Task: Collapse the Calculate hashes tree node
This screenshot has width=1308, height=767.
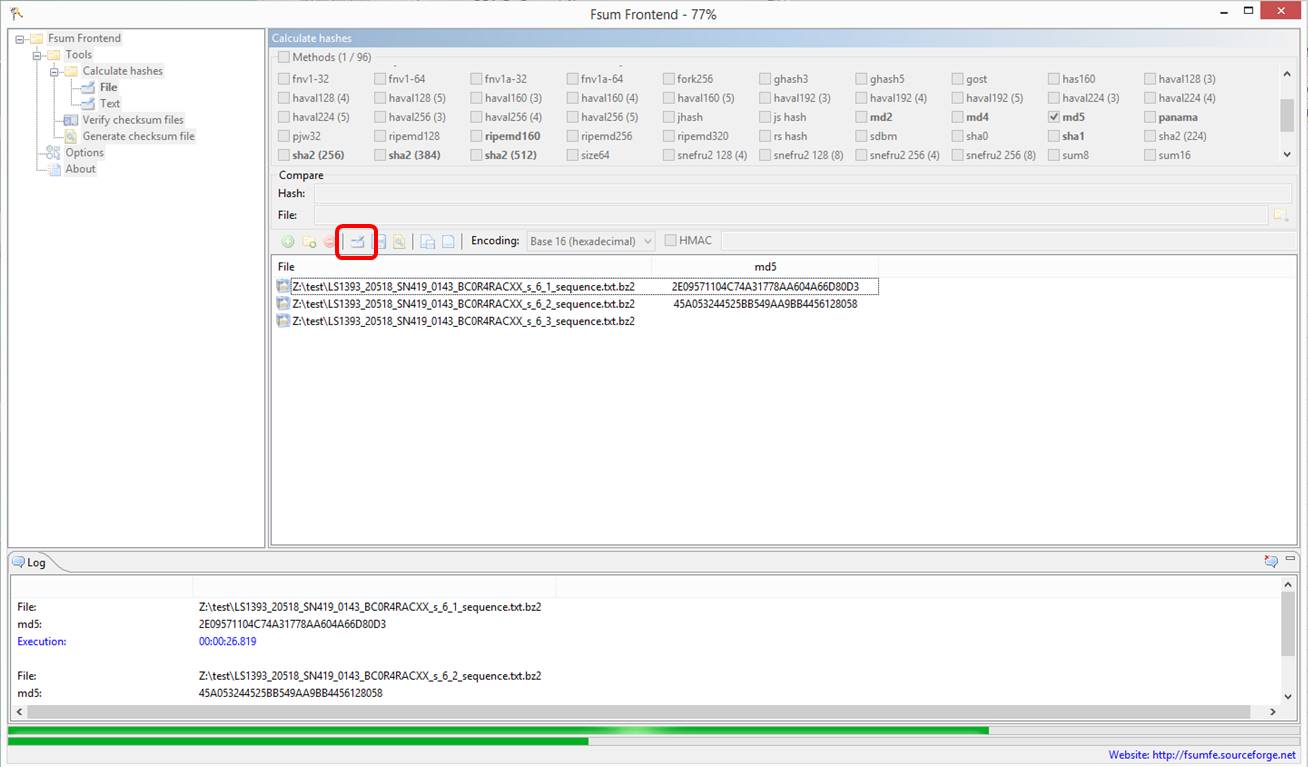Action: (55, 71)
